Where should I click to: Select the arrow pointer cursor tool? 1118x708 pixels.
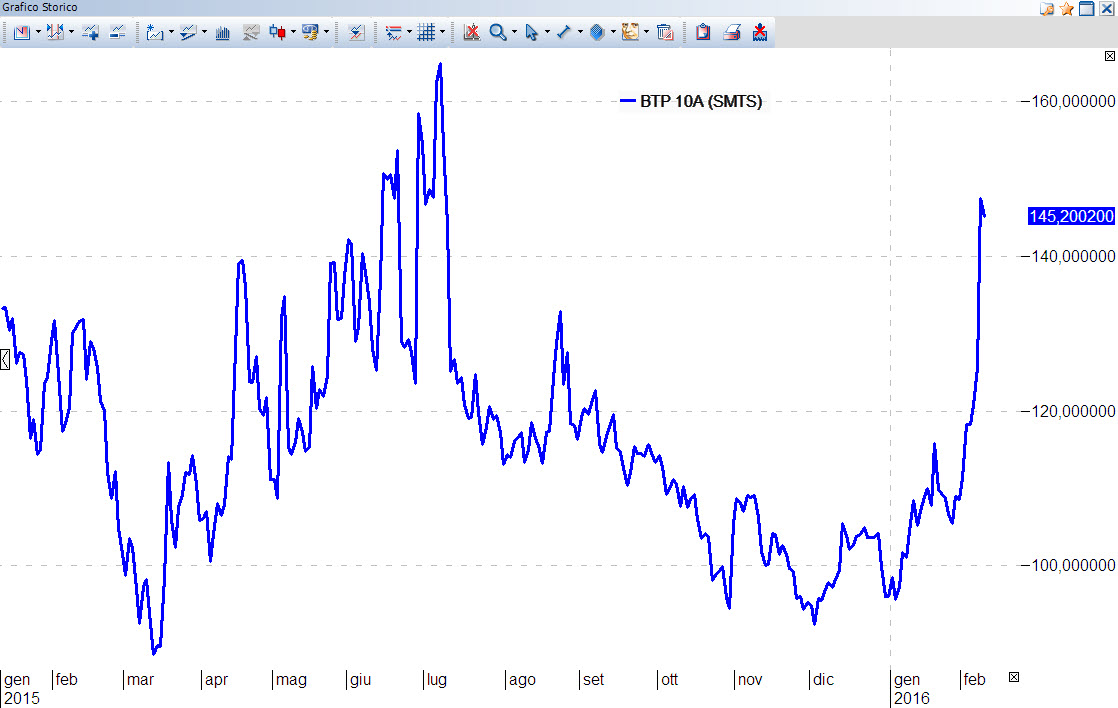531,33
